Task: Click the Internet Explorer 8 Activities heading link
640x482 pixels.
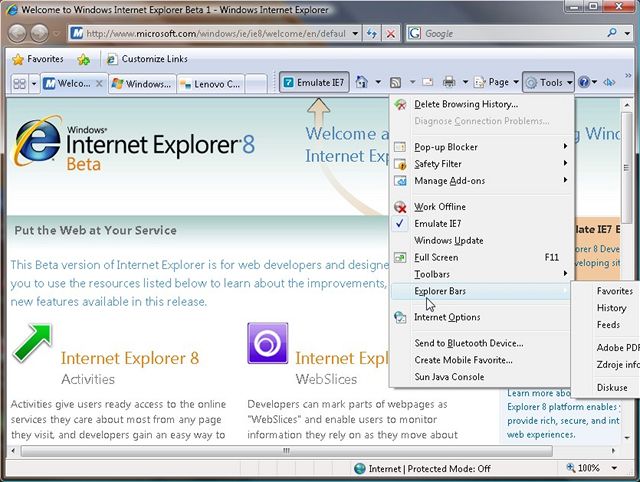Action: point(130,358)
